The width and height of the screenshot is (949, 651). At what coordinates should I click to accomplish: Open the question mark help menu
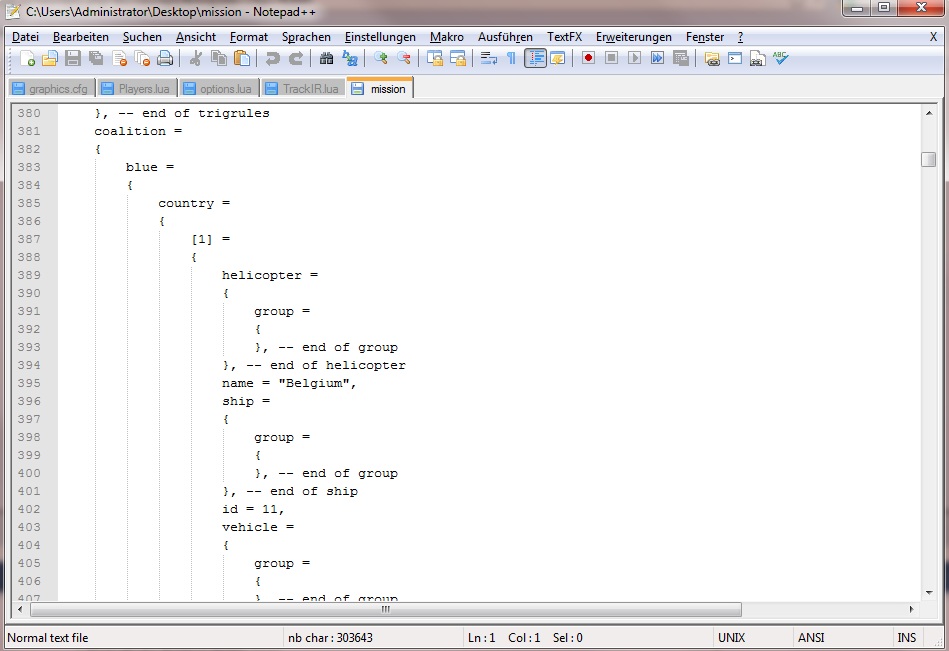click(x=740, y=37)
